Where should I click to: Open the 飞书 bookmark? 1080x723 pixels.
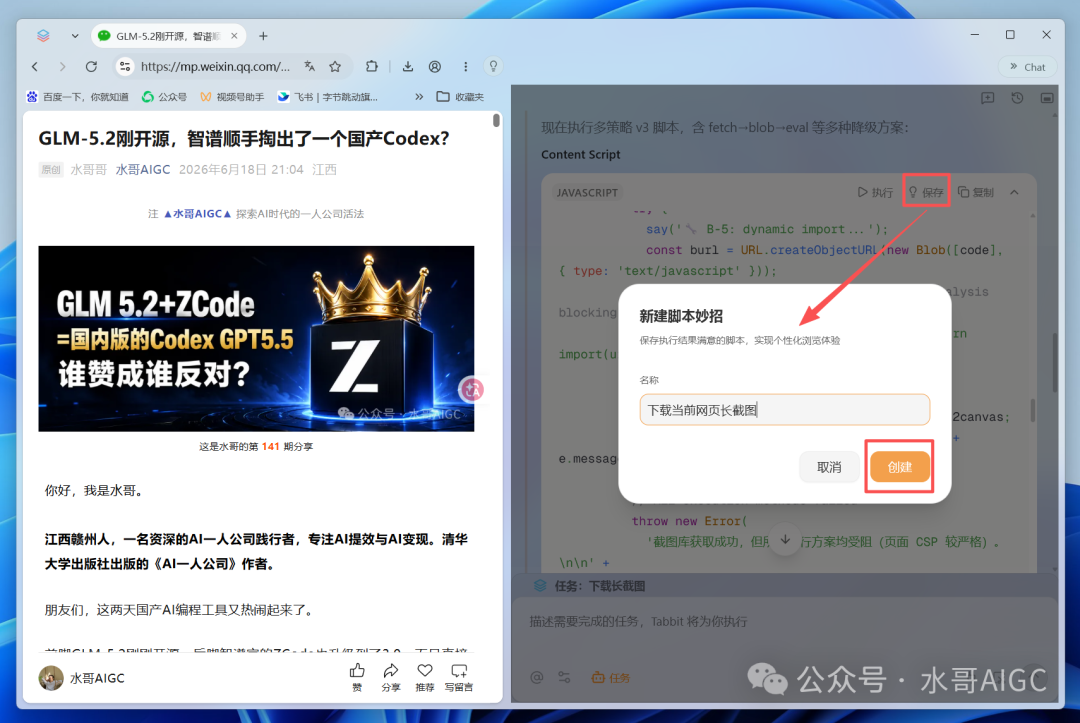tap(327, 97)
